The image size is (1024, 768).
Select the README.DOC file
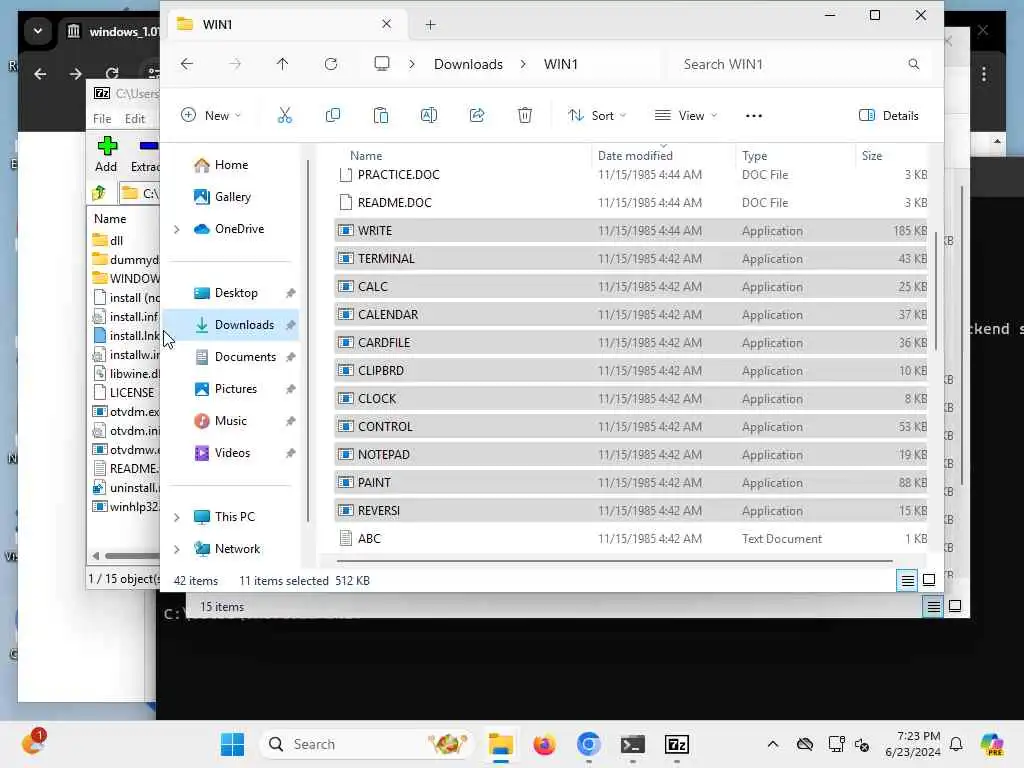pos(631,202)
